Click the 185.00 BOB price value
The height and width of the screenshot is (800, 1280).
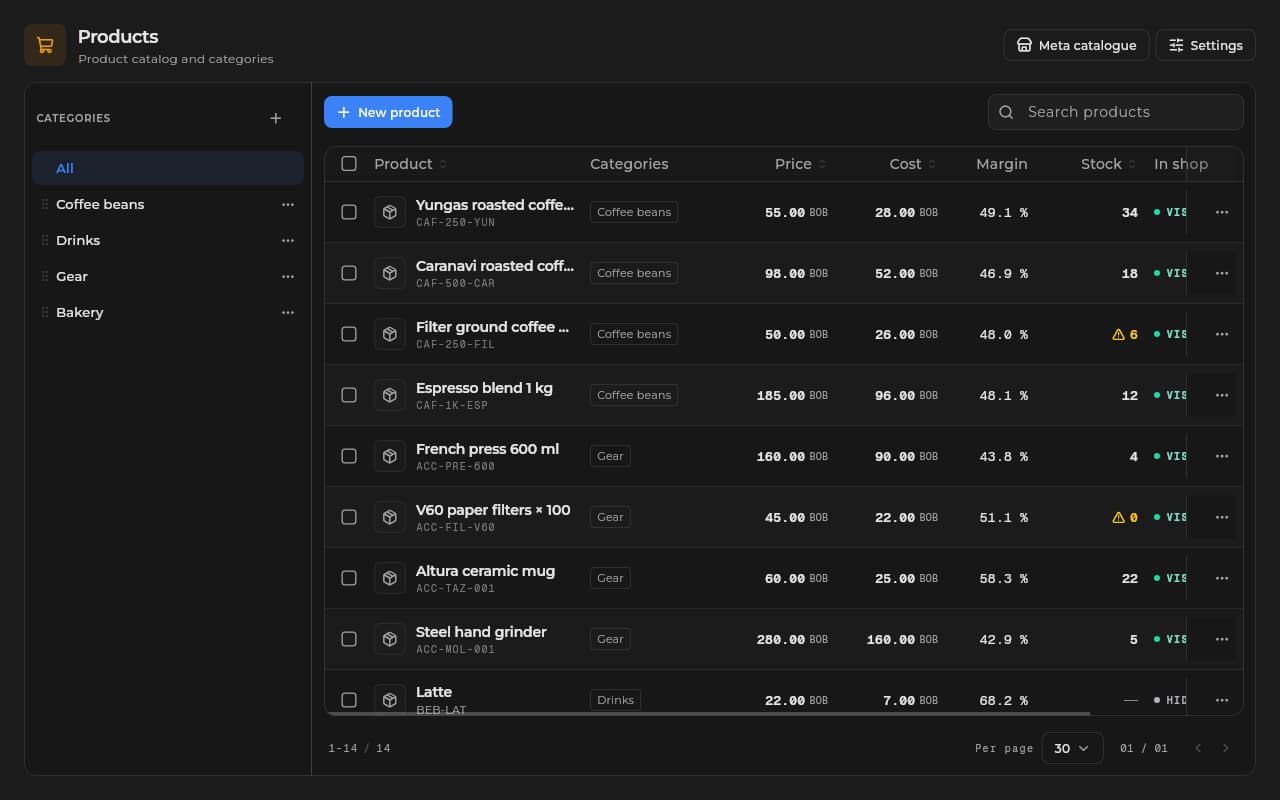point(792,395)
